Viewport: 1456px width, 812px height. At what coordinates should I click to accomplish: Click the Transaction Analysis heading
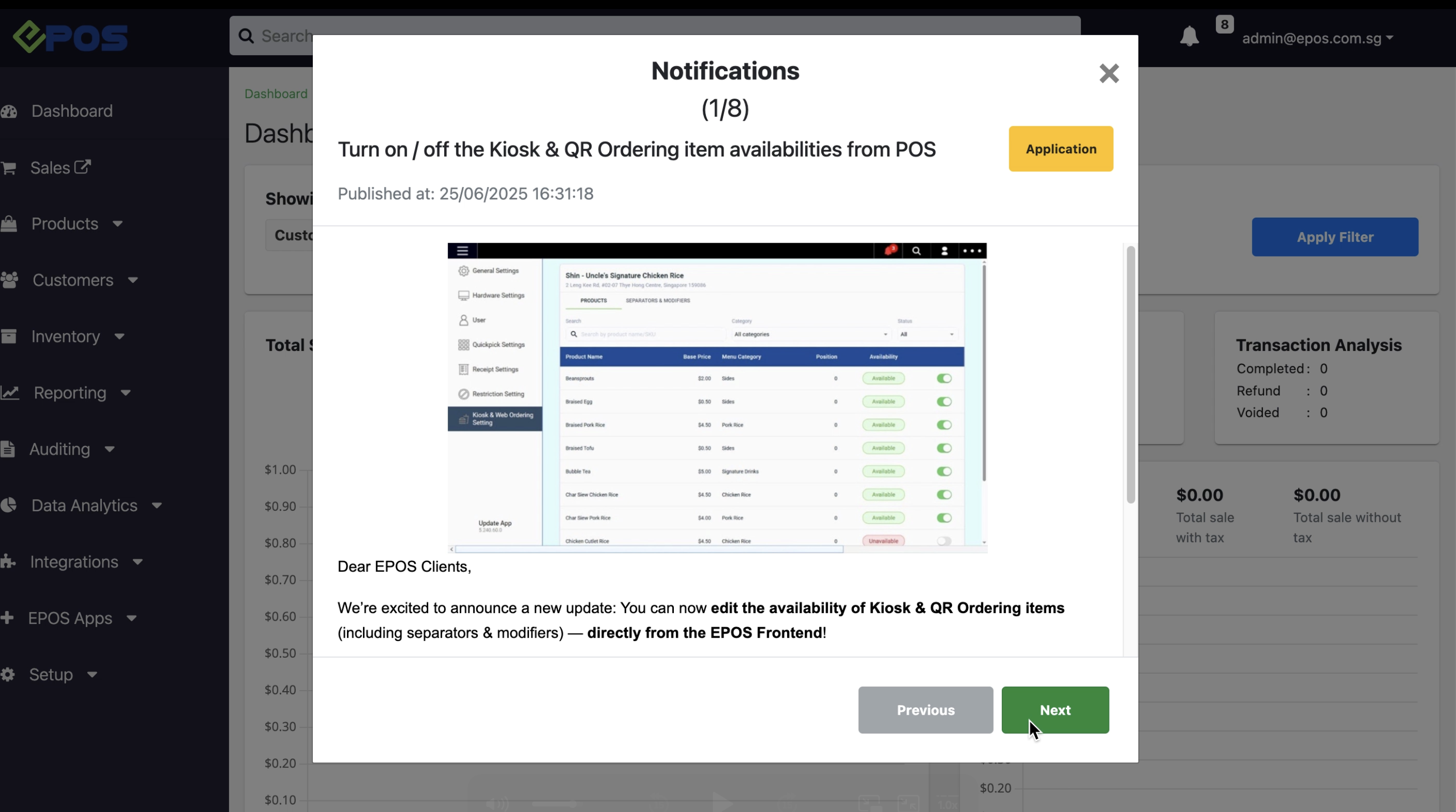pyautogui.click(x=1318, y=345)
